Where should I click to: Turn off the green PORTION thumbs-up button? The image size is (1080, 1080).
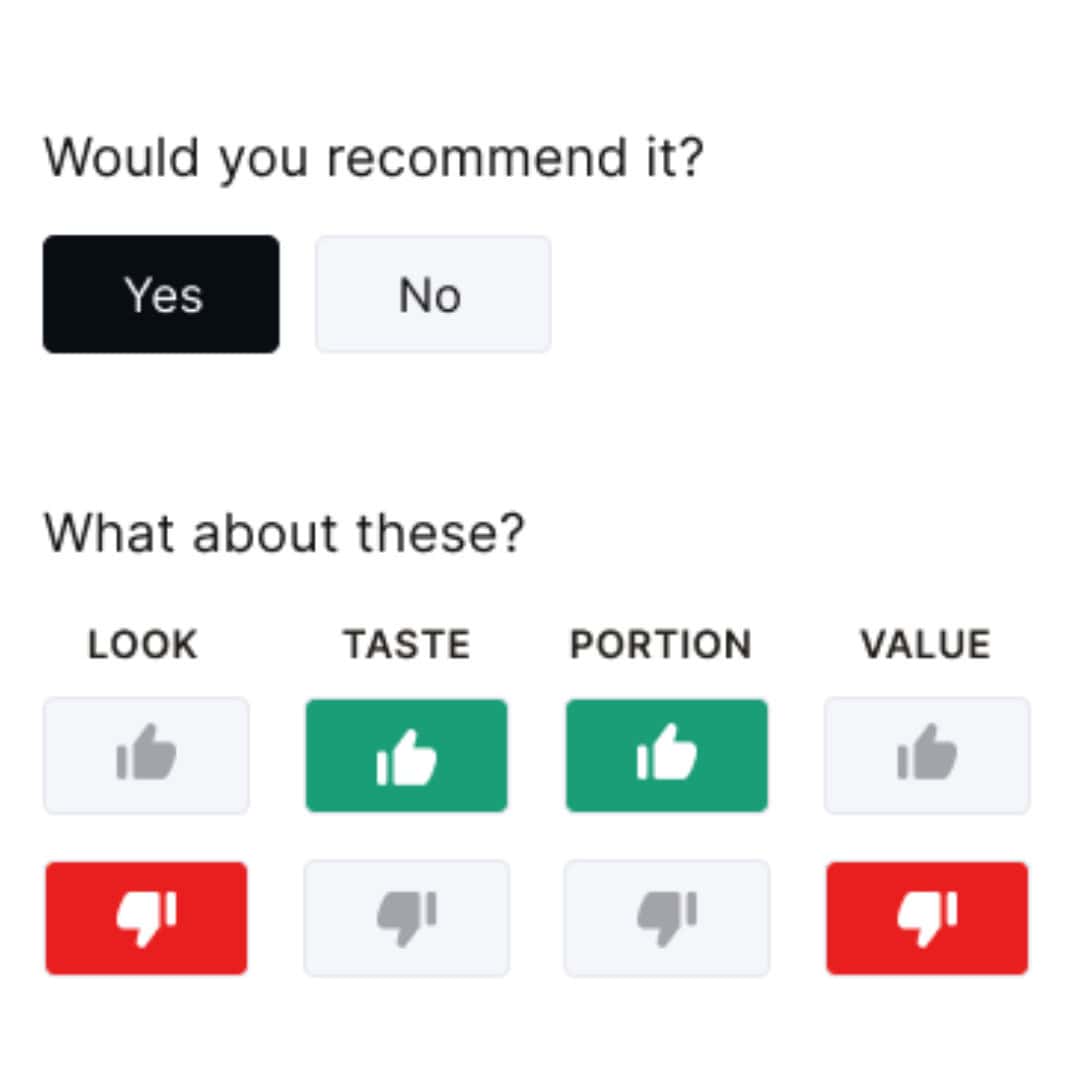pos(667,756)
